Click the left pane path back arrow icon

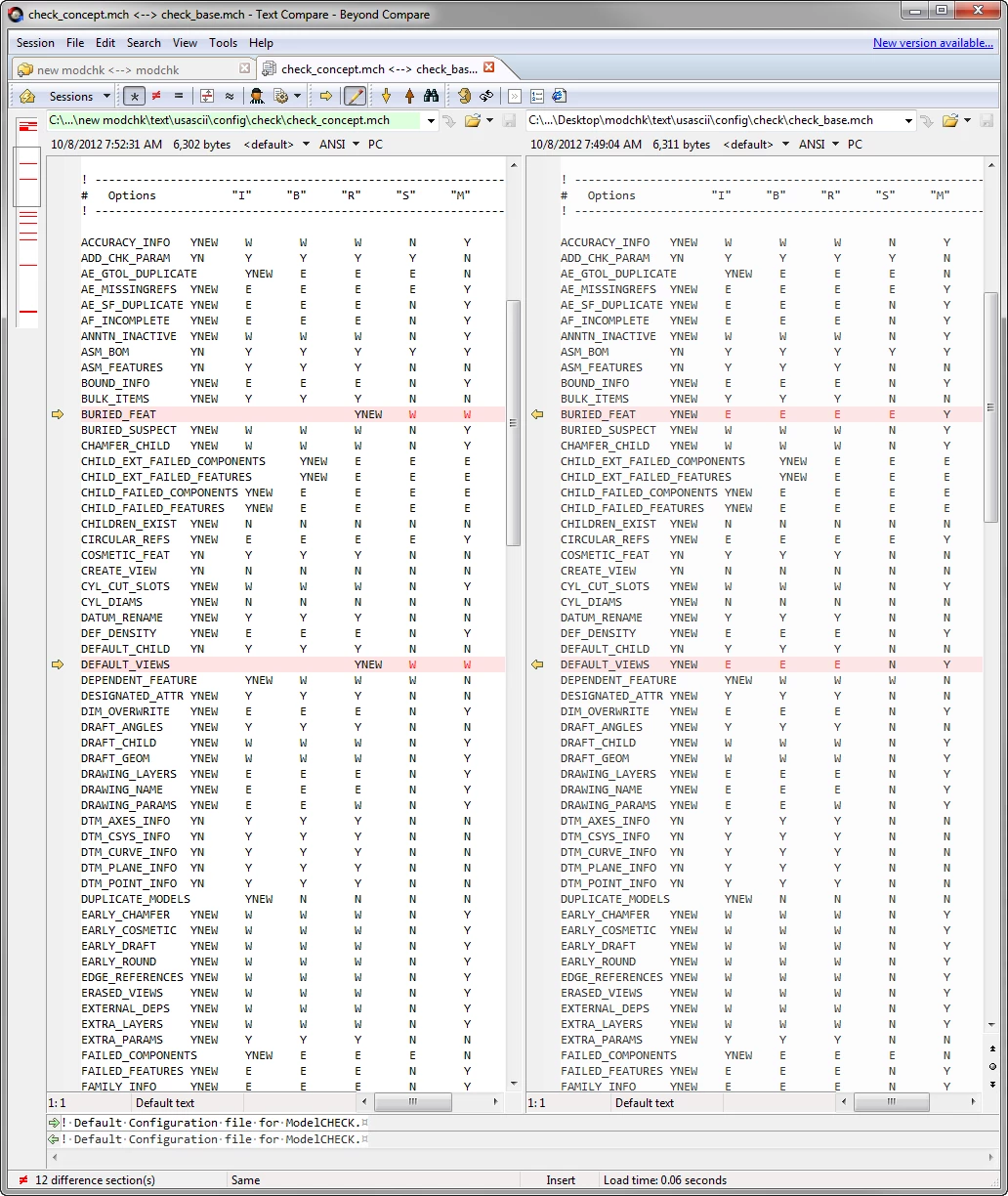449,121
